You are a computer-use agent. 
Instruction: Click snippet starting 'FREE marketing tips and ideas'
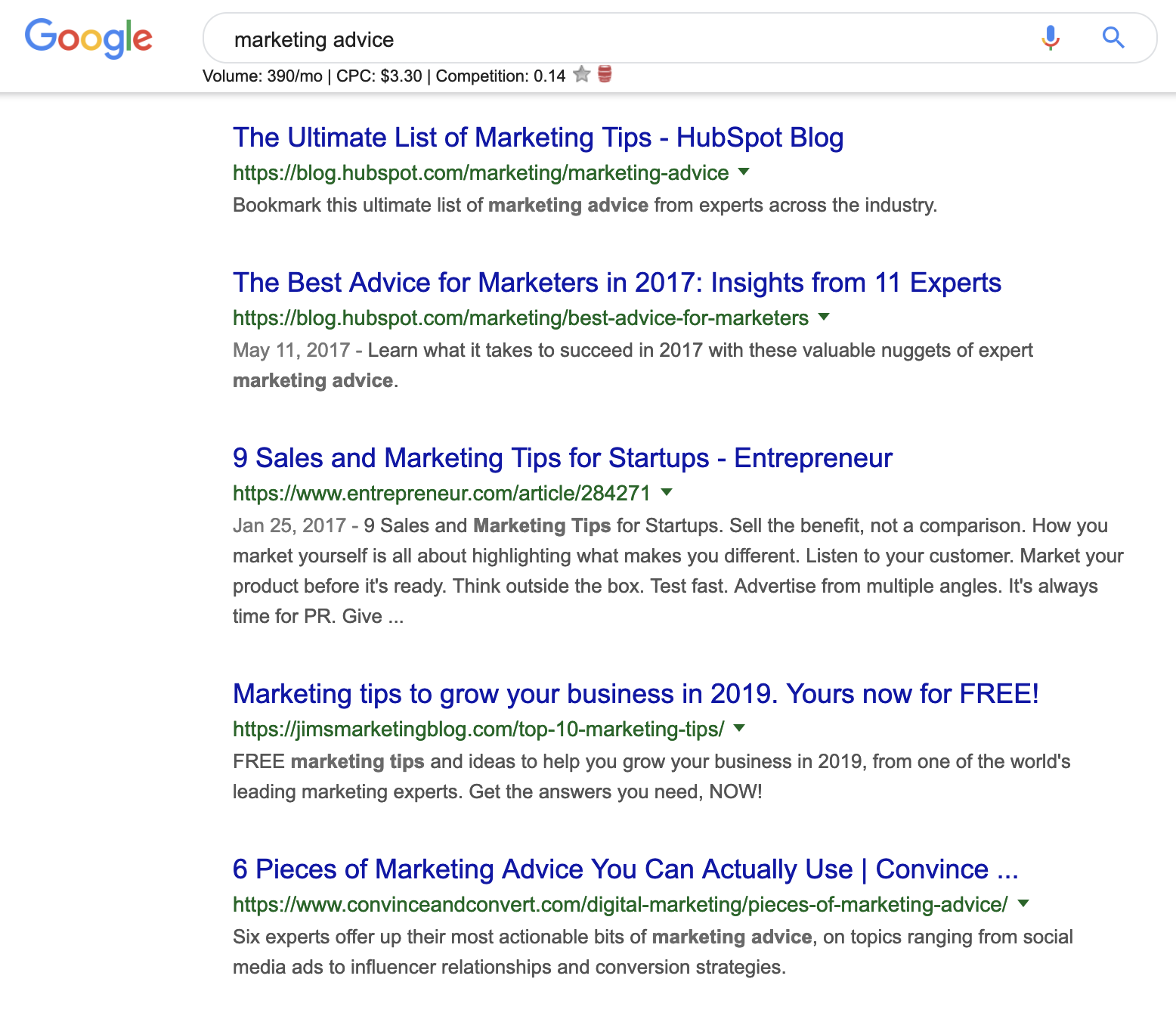[651, 776]
